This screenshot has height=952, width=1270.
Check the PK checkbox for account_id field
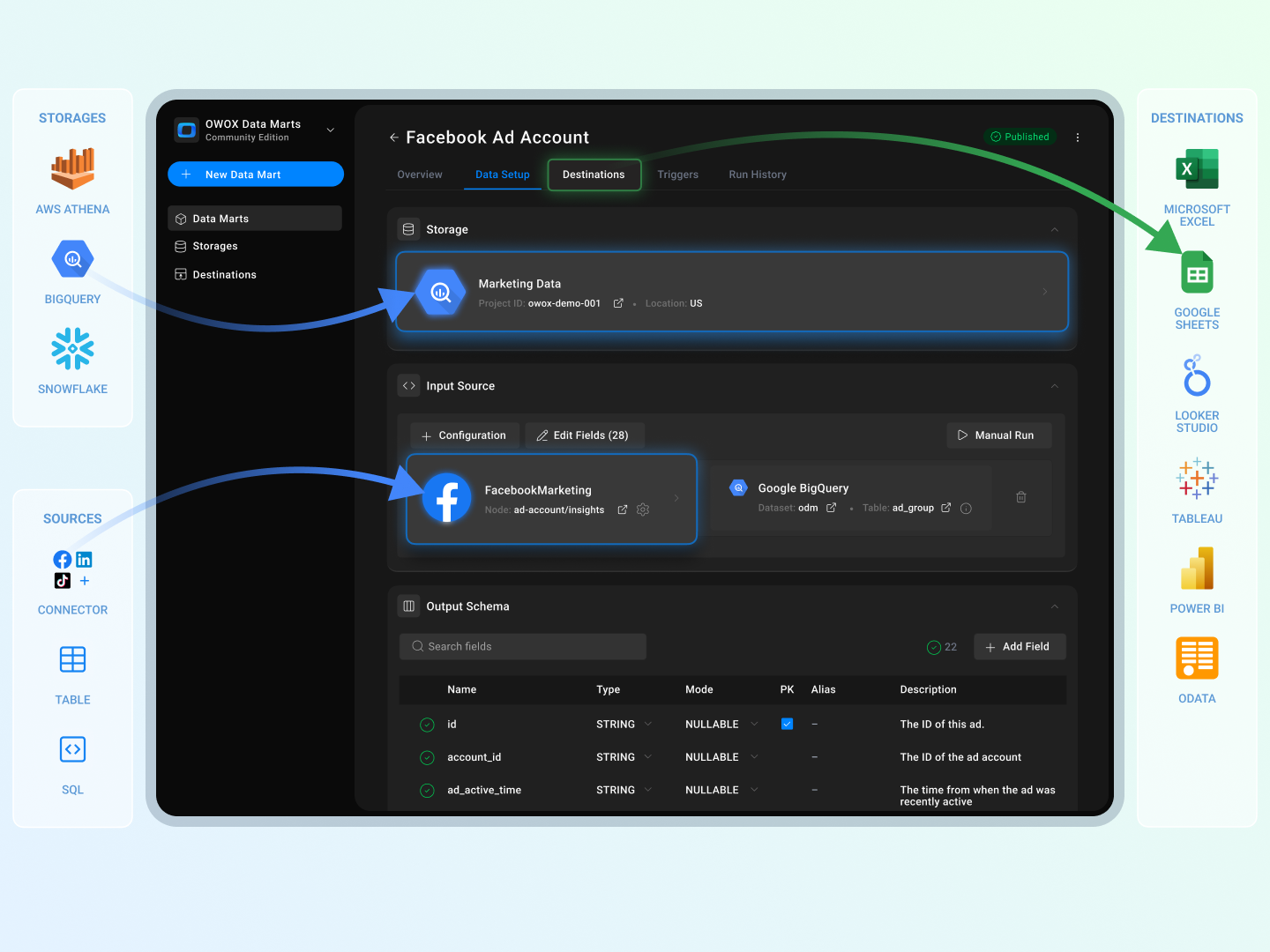787,756
